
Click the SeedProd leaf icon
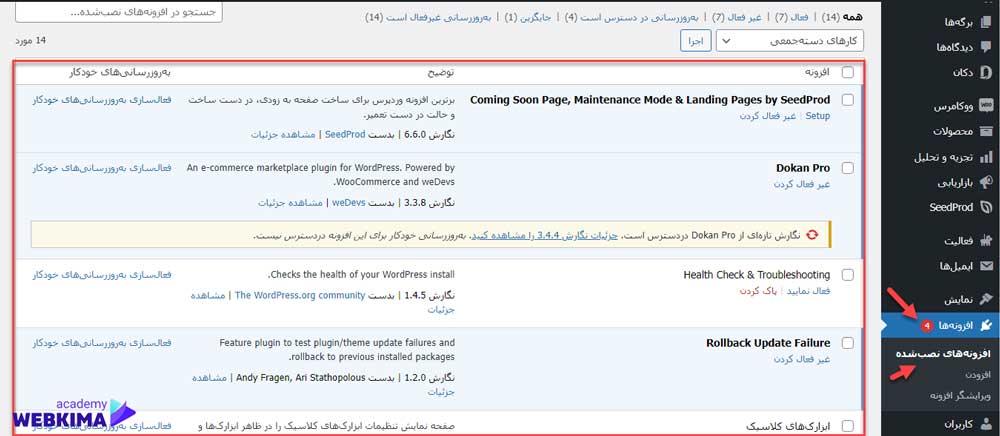986,207
